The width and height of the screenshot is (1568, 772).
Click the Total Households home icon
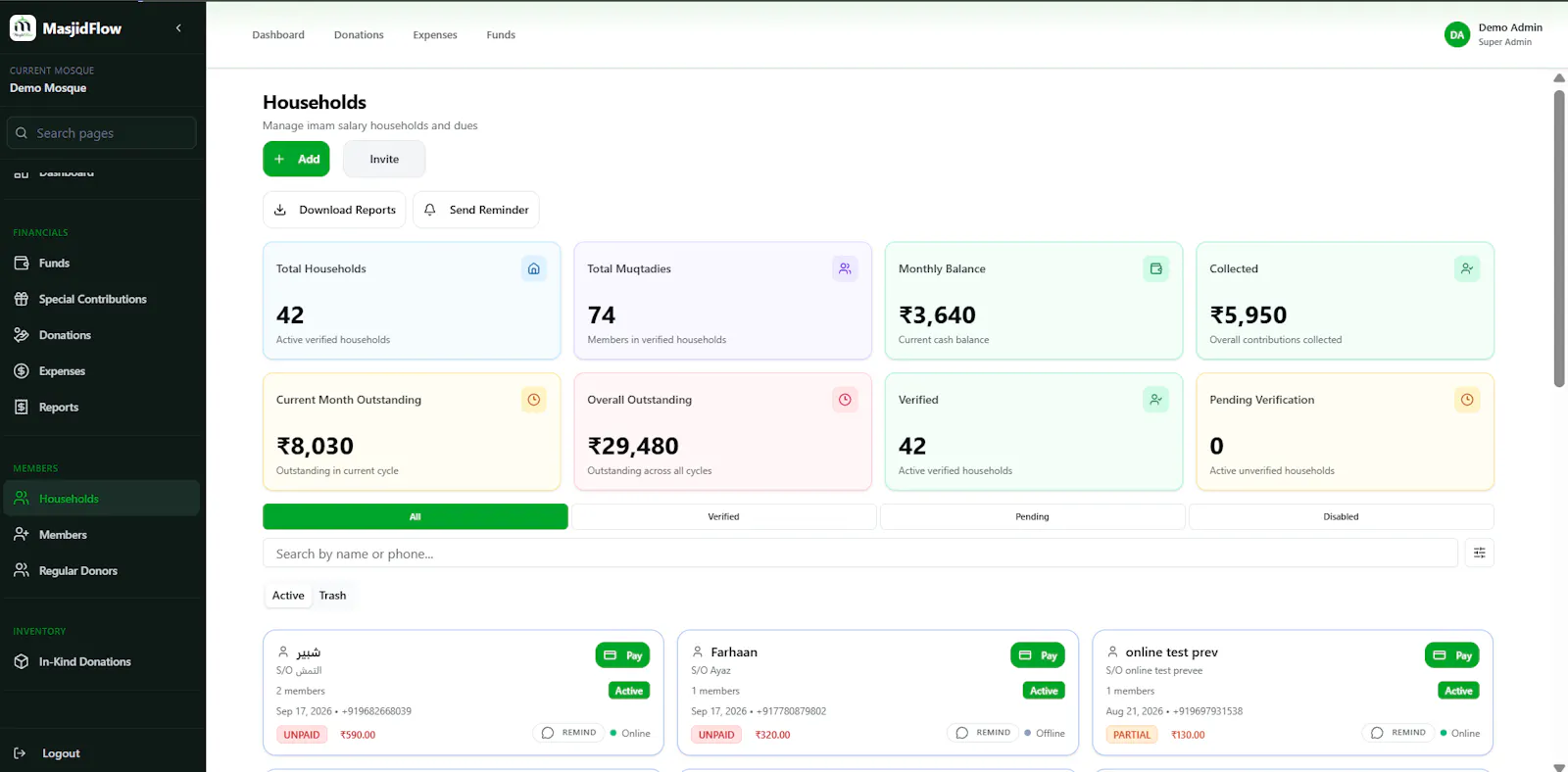[534, 268]
